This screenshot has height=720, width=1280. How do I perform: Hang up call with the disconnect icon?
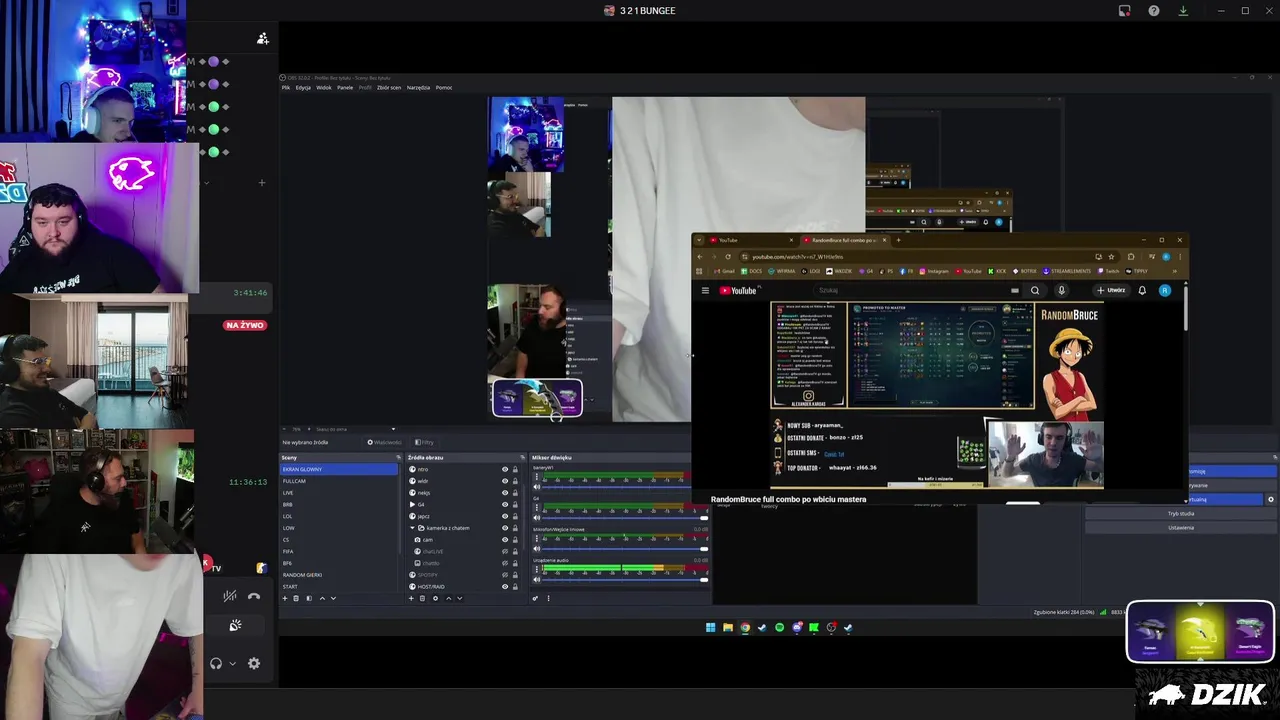(254, 596)
